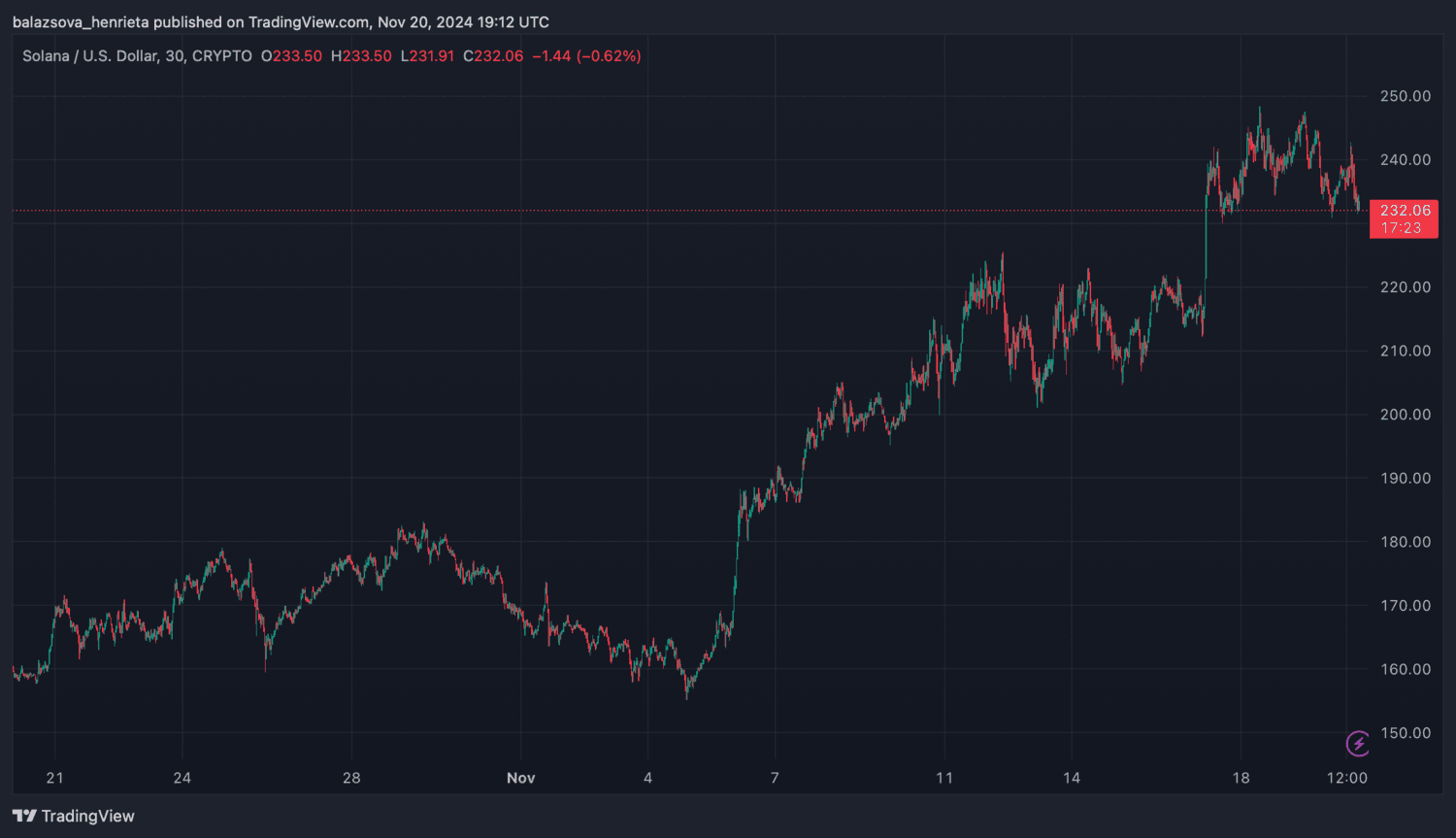Click the 17:23 candle countdown timer

pos(1401,228)
